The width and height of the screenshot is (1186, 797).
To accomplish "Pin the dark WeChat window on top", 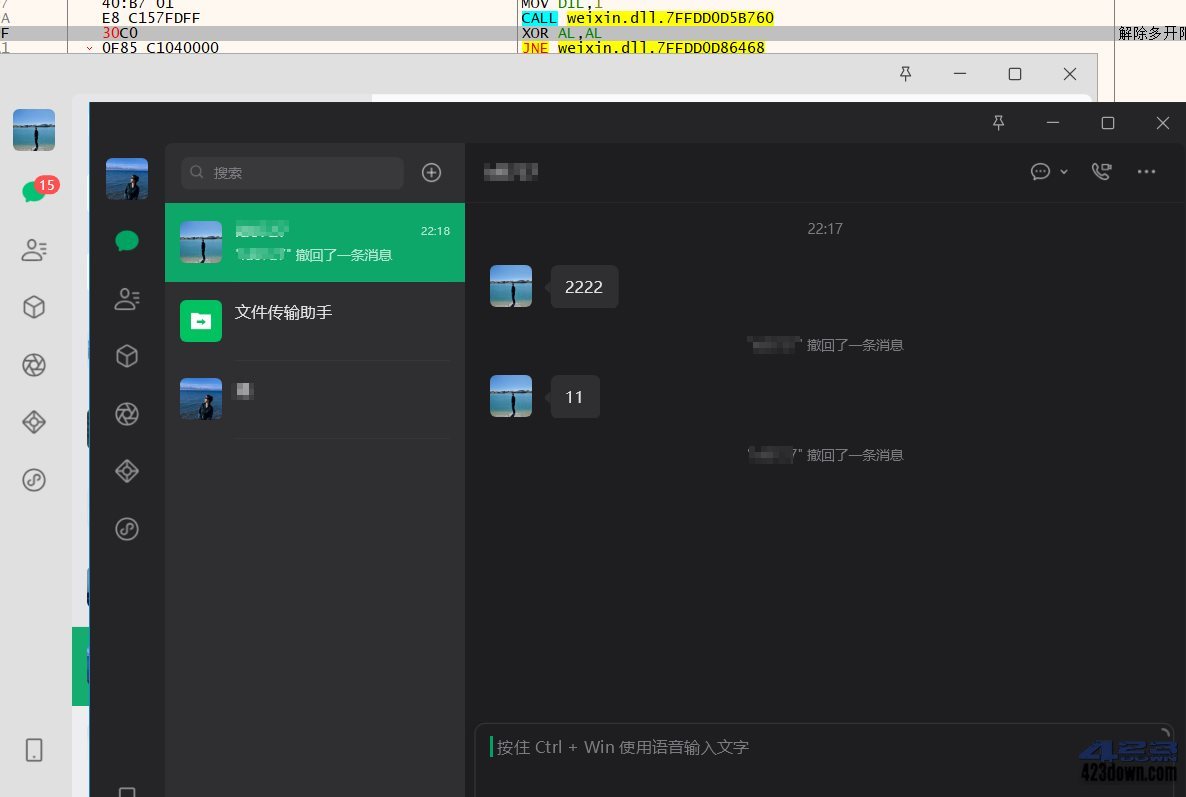I will [998, 122].
